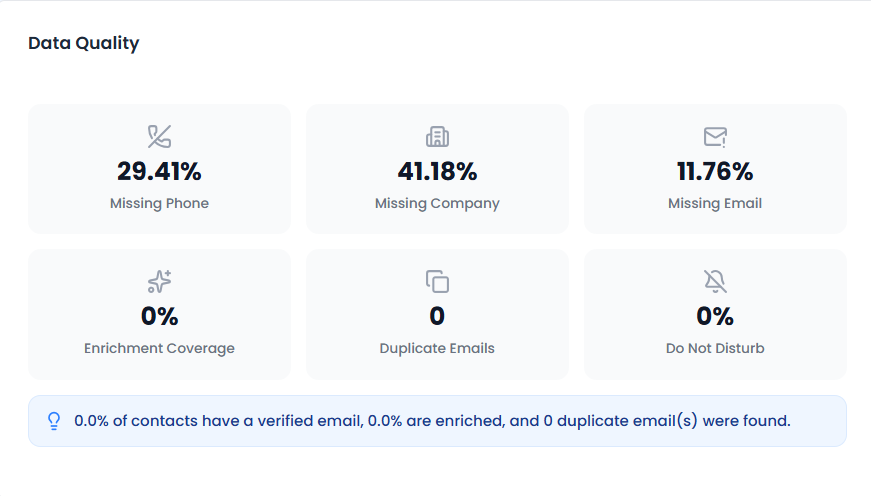Click the 0% value above Do Not Disturb
Viewport: 871px width, 496px height.
click(x=715, y=316)
